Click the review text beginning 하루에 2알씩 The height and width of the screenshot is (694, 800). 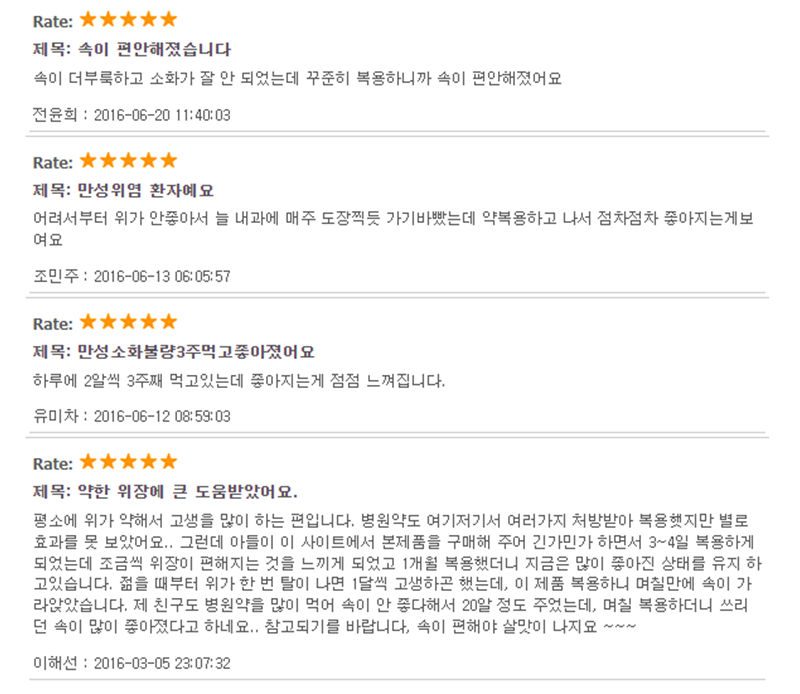coord(239,381)
